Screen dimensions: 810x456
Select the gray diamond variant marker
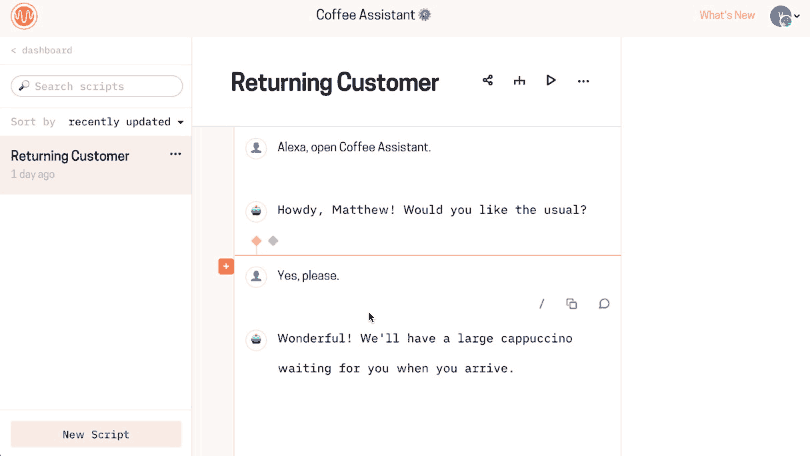[x=273, y=241]
